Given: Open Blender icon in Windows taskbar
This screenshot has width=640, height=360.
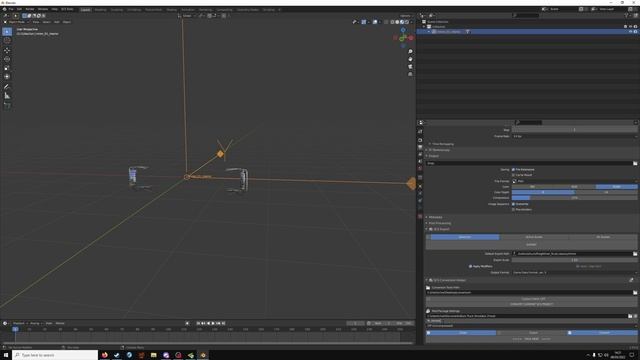Looking at the screenshot, I should point(203,355).
